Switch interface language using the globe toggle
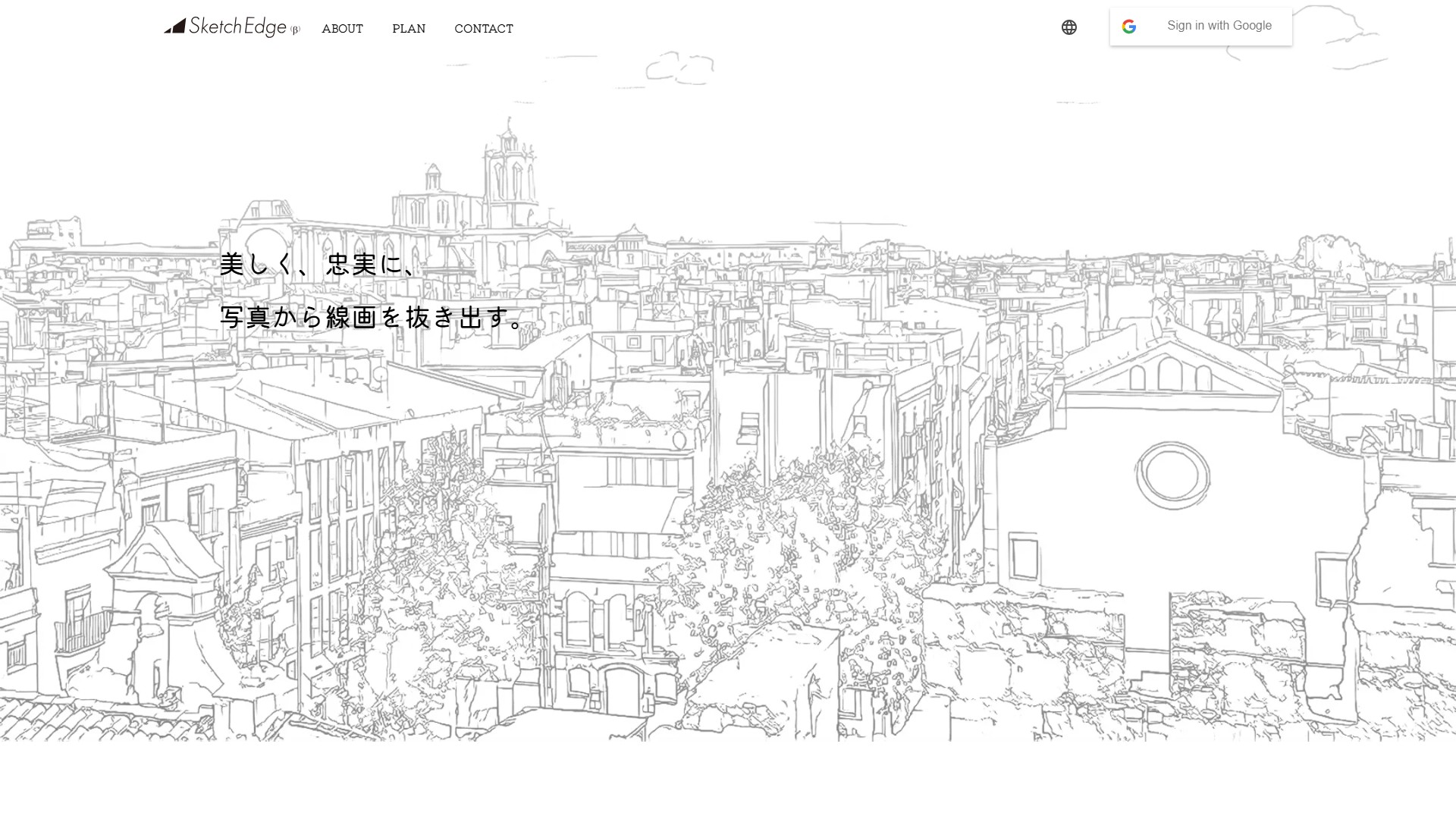The width and height of the screenshot is (1456, 819). 1068,27
